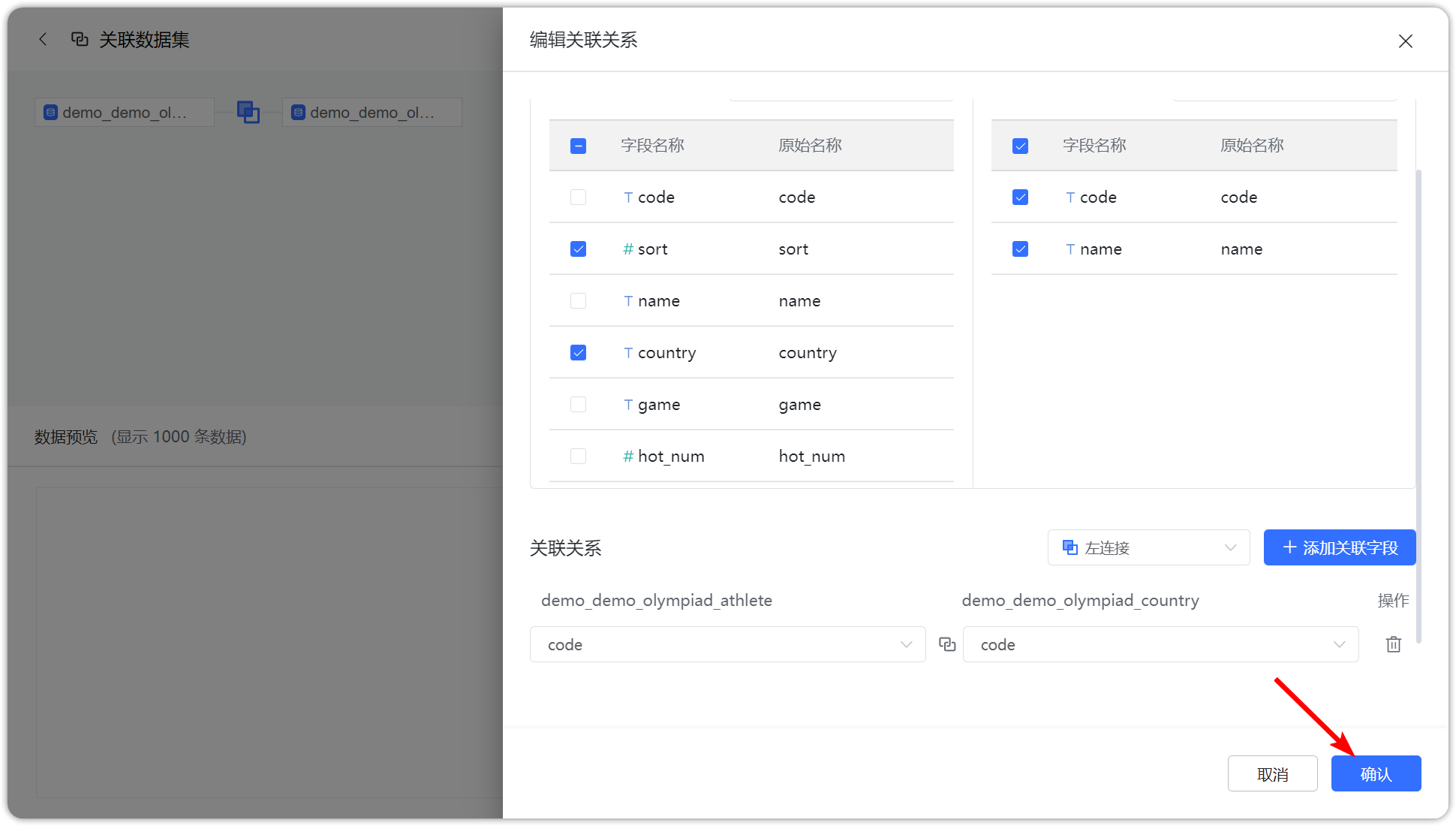Screen dimensions: 1456x826
Task: Check the code checkbox in the left field list
Action: point(578,197)
